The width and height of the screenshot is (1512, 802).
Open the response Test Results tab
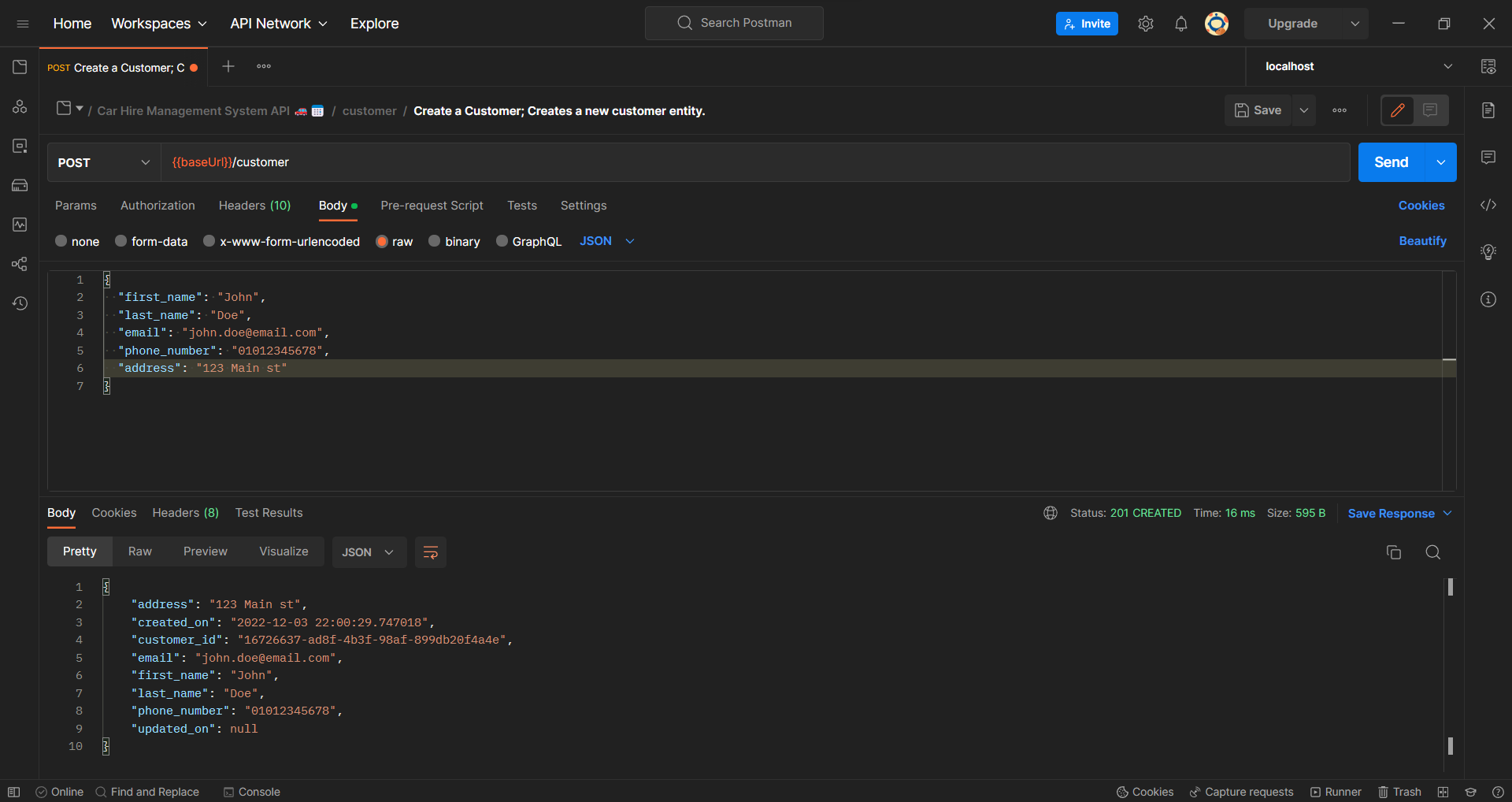[269, 513]
